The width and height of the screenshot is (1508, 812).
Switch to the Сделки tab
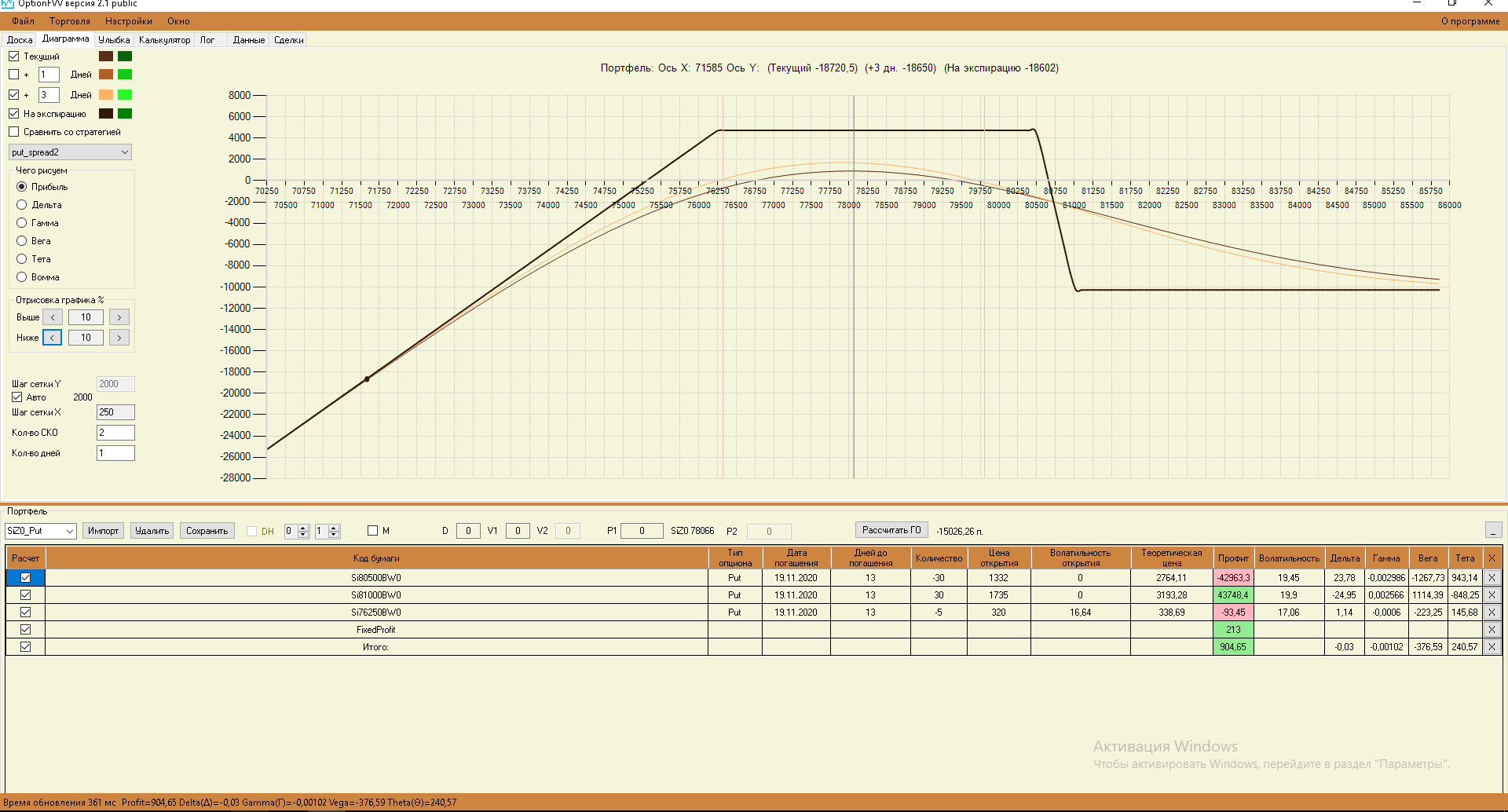pyautogui.click(x=288, y=40)
